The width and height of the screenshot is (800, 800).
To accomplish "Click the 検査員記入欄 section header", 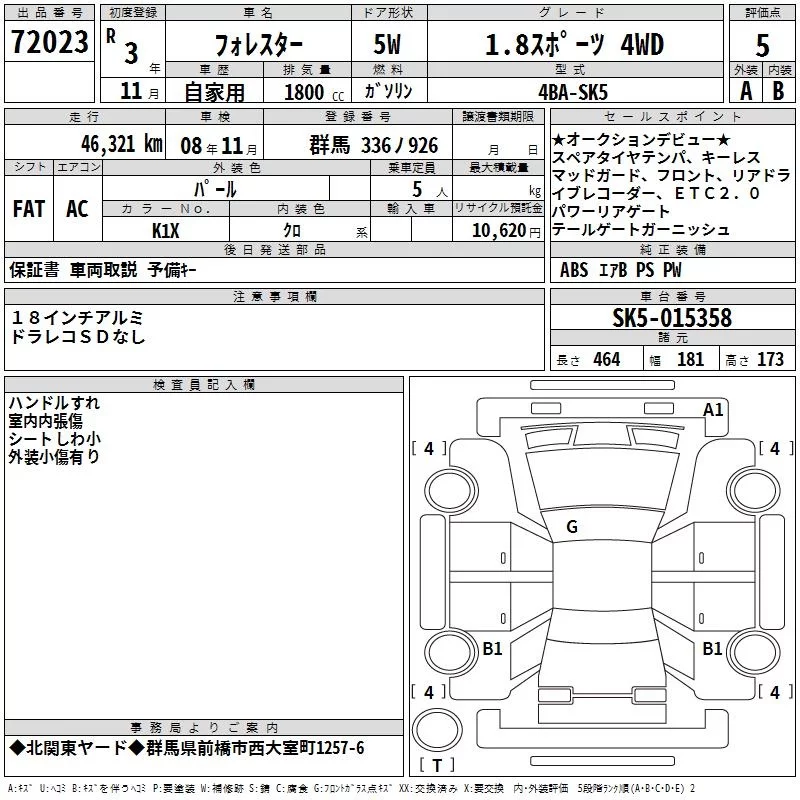I will 204,385.
